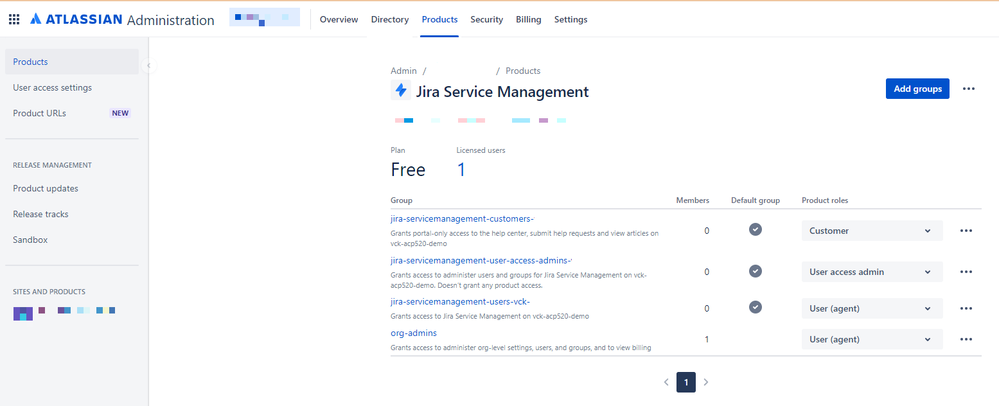
Task: Open more actions for jira-servicemanagement-users-vck row
Action: point(966,308)
